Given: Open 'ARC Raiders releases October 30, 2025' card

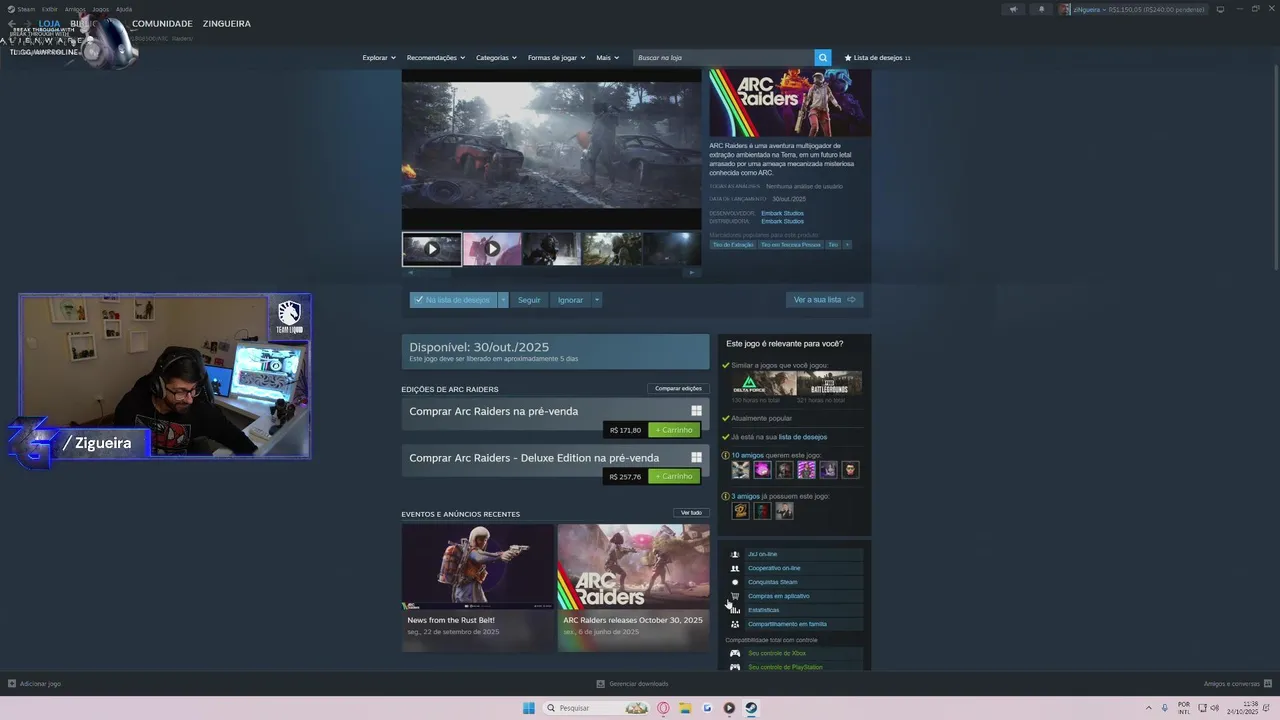Looking at the screenshot, I should coord(634,588).
